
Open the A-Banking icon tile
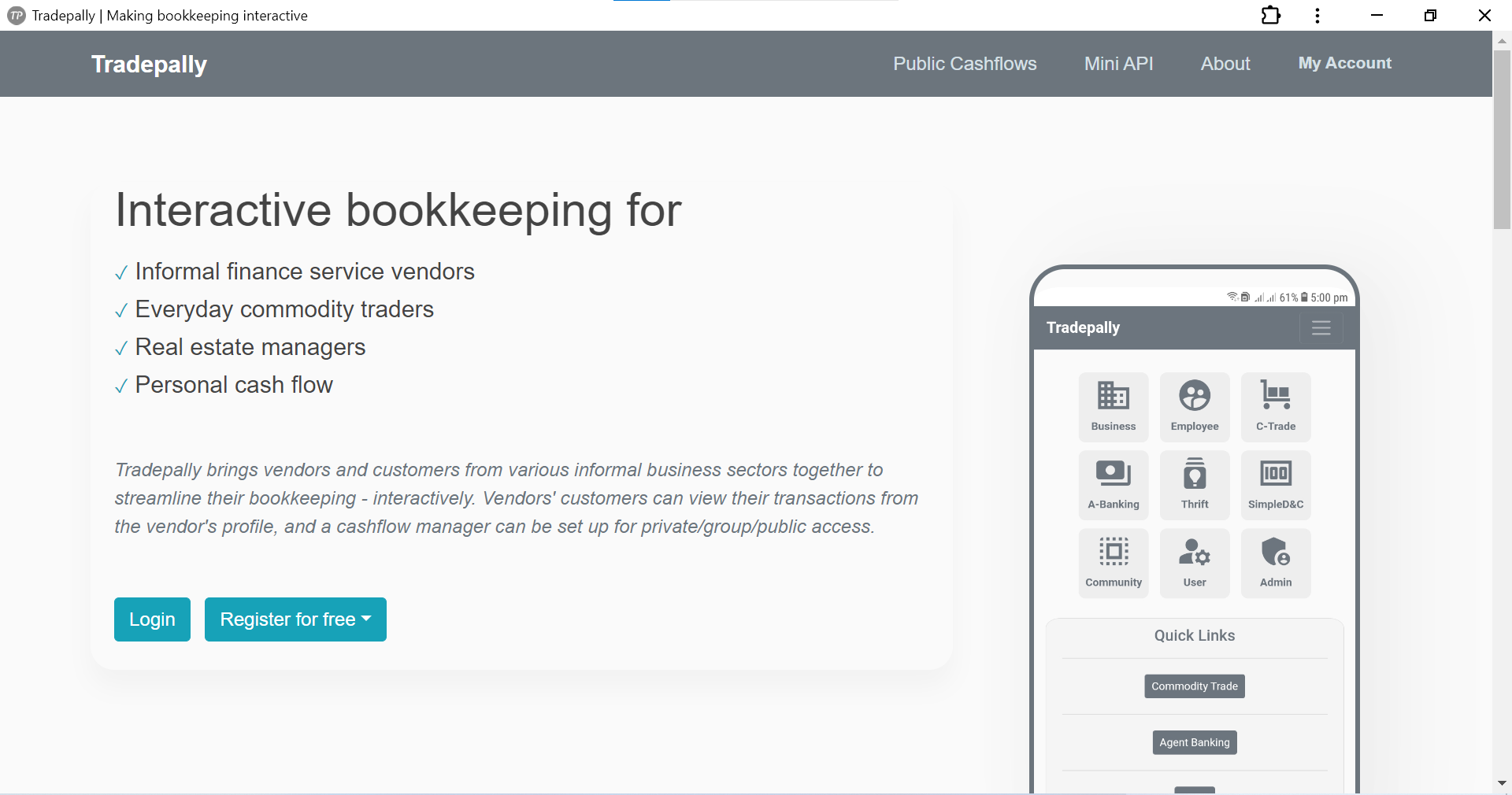tap(1113, 485)
